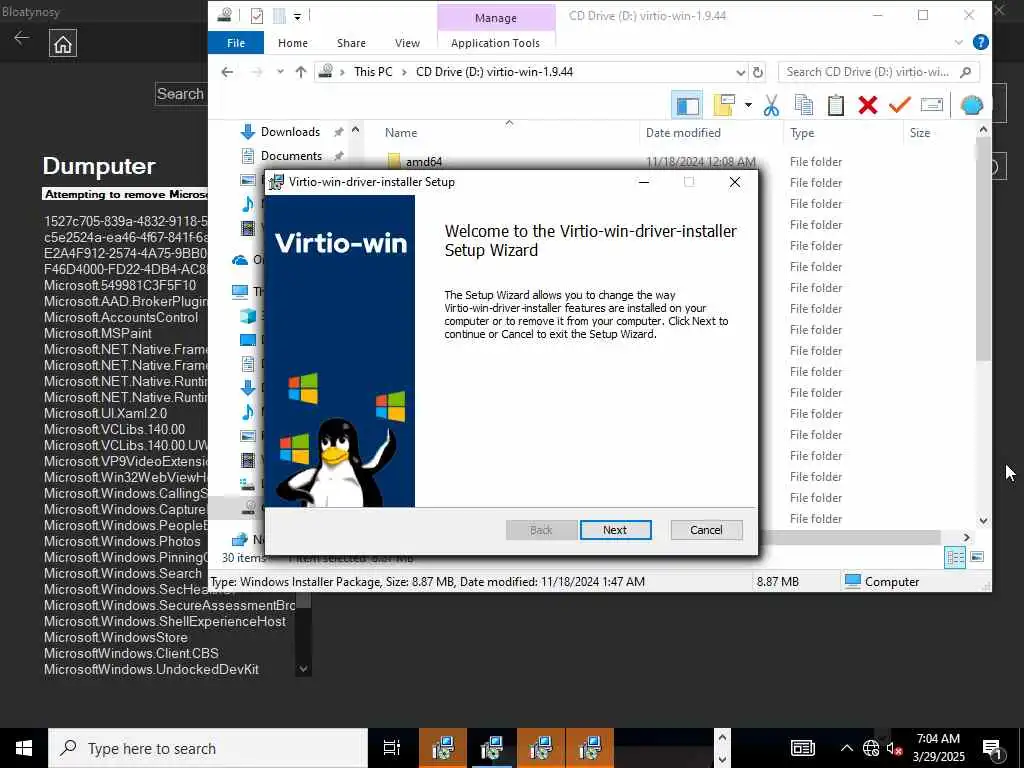The image size is (1024, 768).
Task: Switch to the Home ribbon tab
Action: 293,43
